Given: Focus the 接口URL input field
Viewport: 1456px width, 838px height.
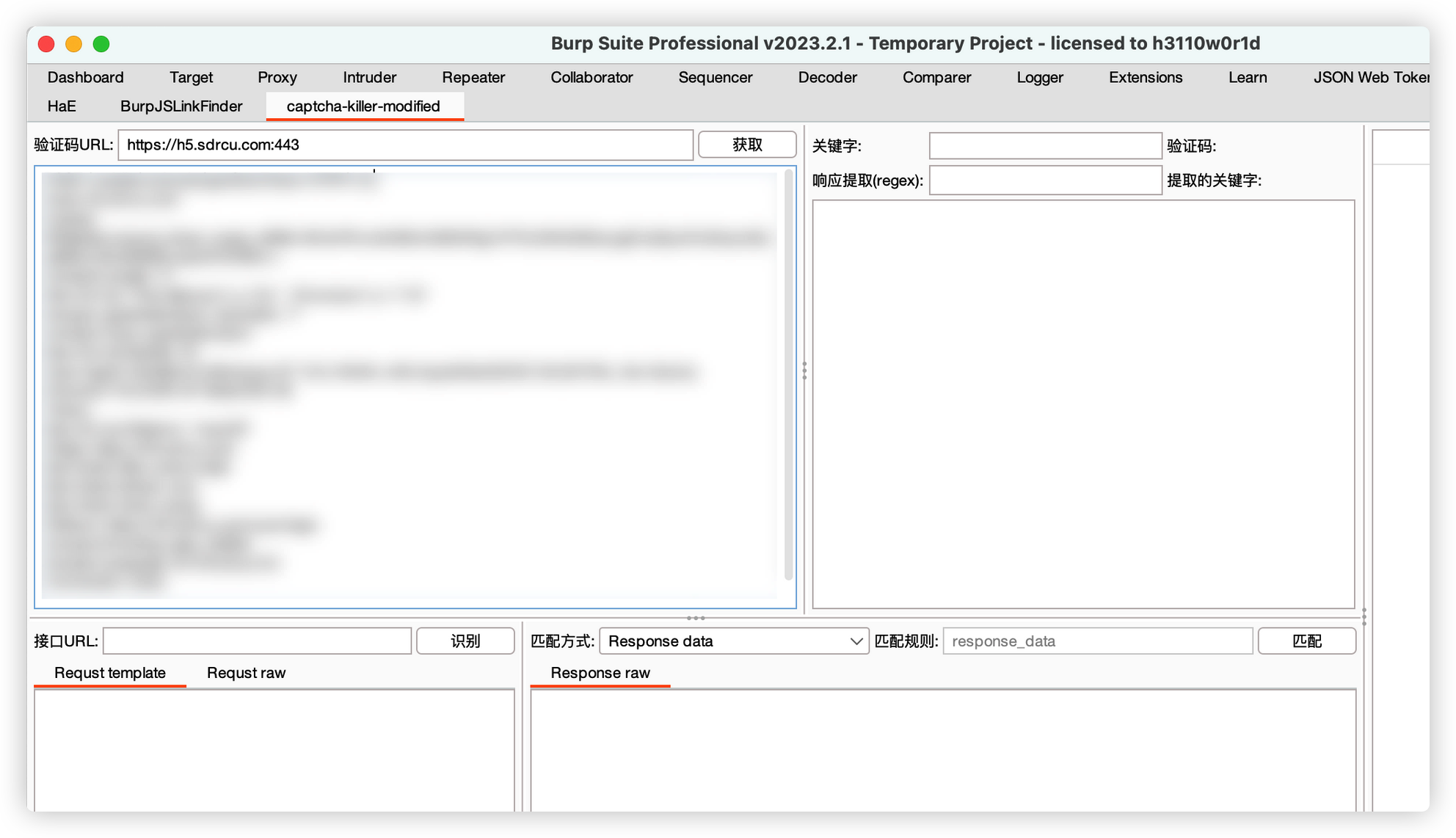Looking at the screenshot, I should 257,641.
